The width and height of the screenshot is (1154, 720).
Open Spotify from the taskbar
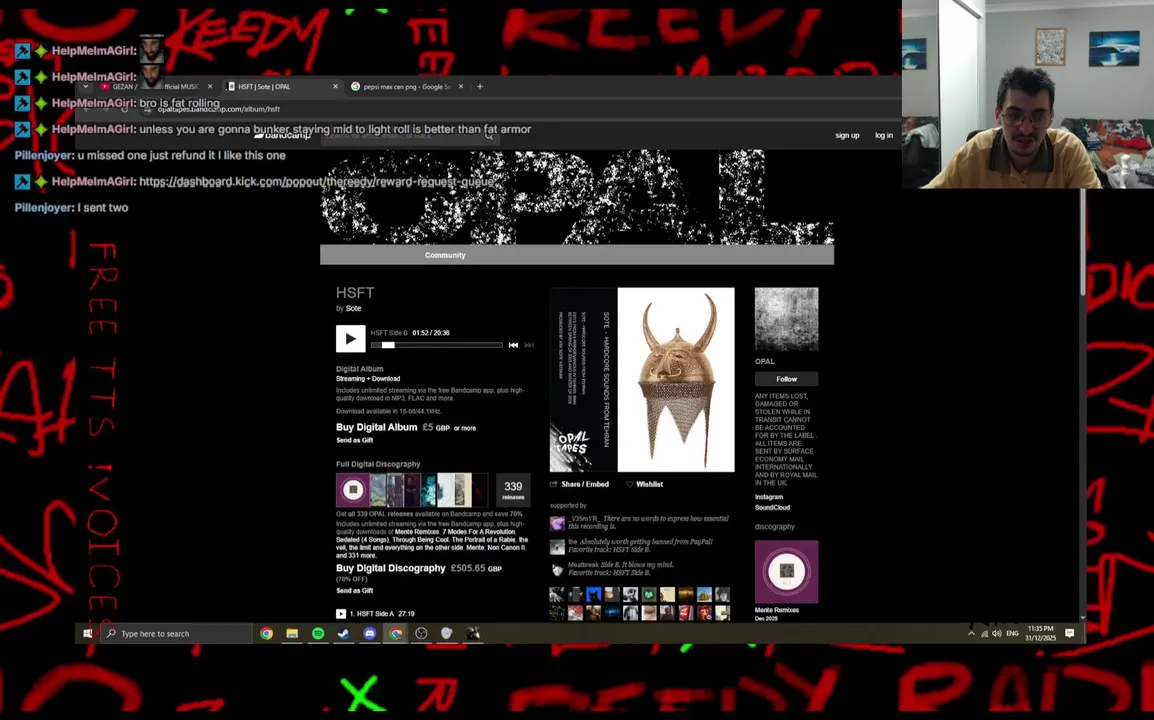click(318, 633)
